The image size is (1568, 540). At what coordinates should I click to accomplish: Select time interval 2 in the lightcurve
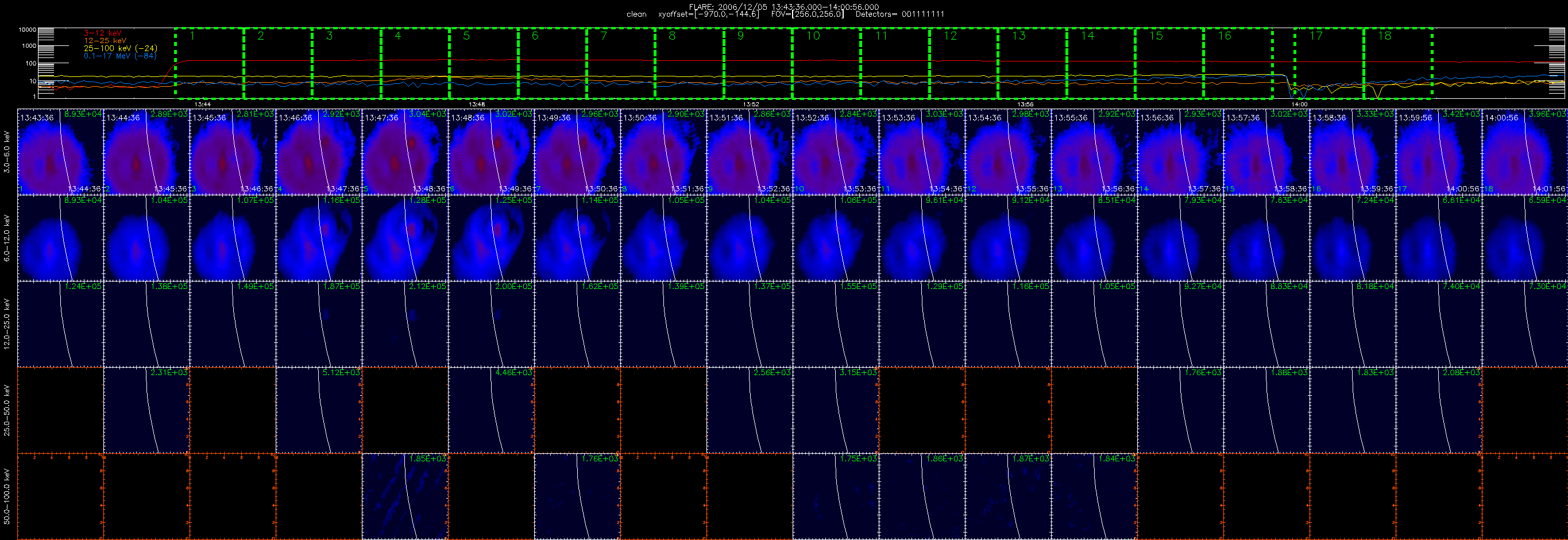coord(278,63)
